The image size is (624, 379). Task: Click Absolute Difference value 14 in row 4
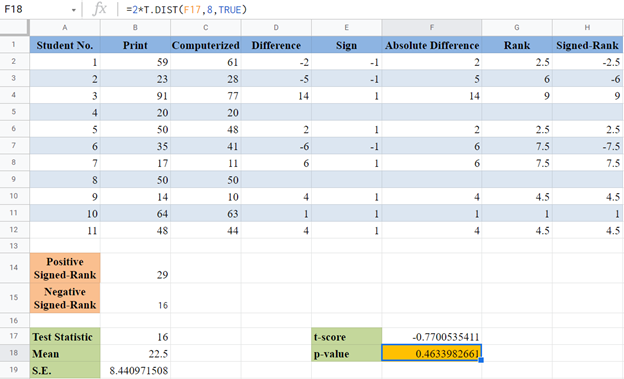432,96
